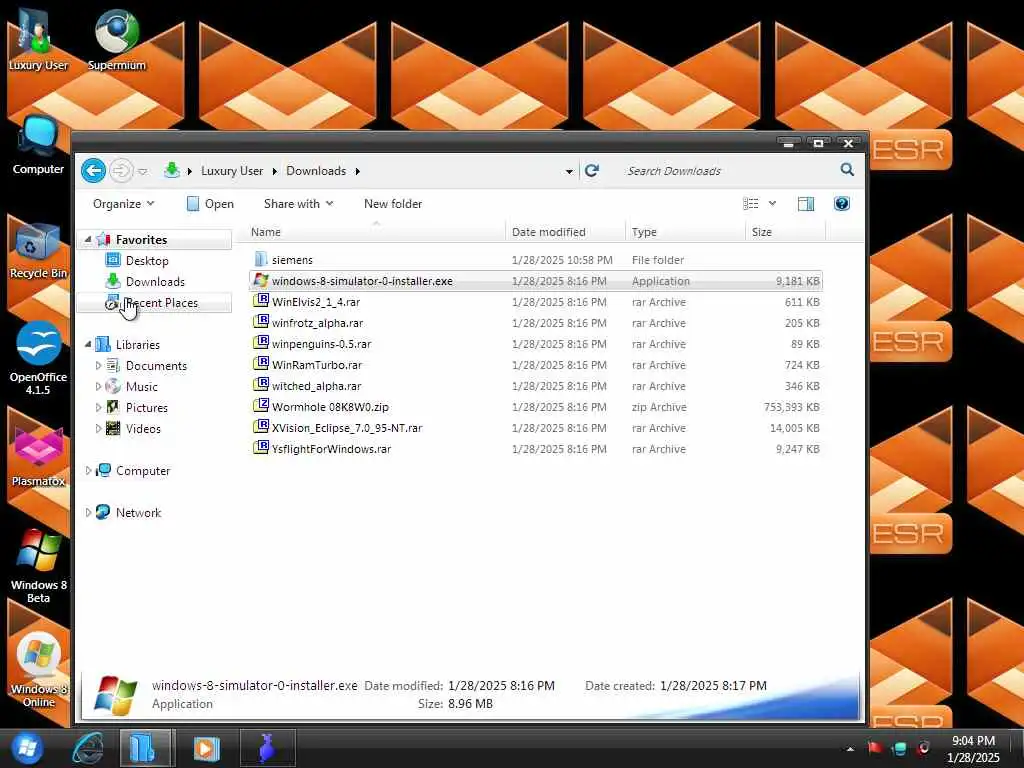Select Windows 8 Beta desktop icon
Viewport: 1024px width, 768px height.
[38, 566]
